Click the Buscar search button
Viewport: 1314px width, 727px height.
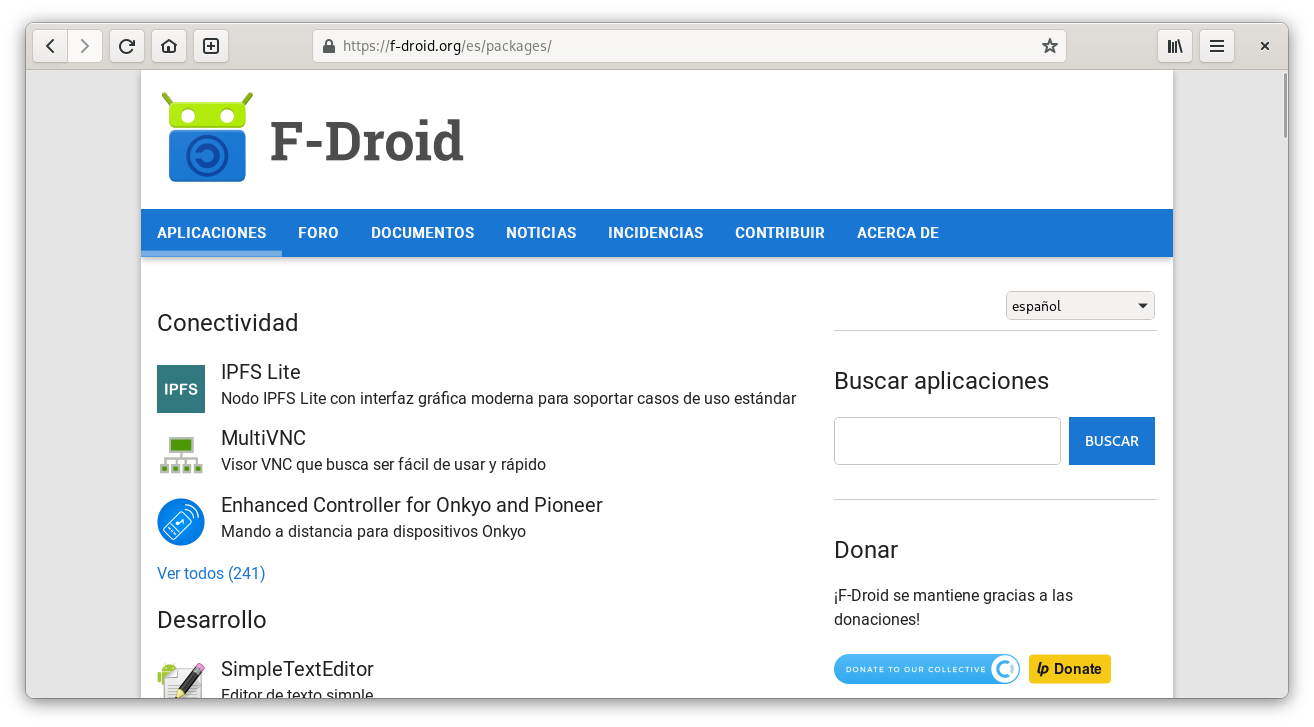[1112, 441]
